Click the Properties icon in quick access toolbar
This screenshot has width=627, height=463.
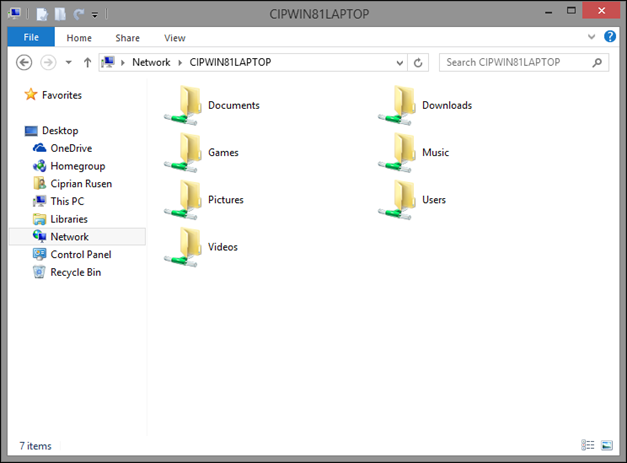[42, 14]
